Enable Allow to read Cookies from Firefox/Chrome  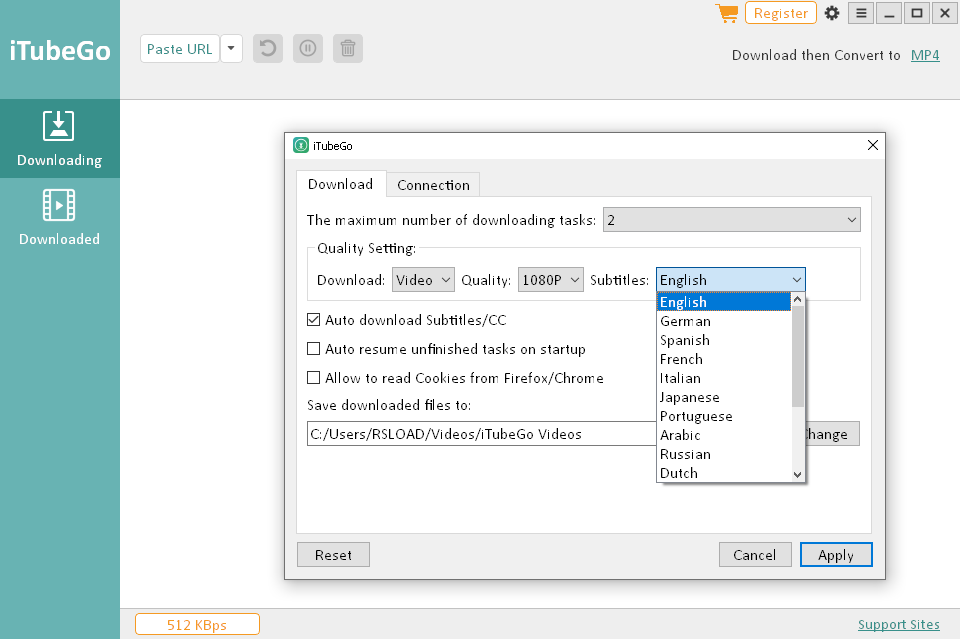(x=313, y=378)
